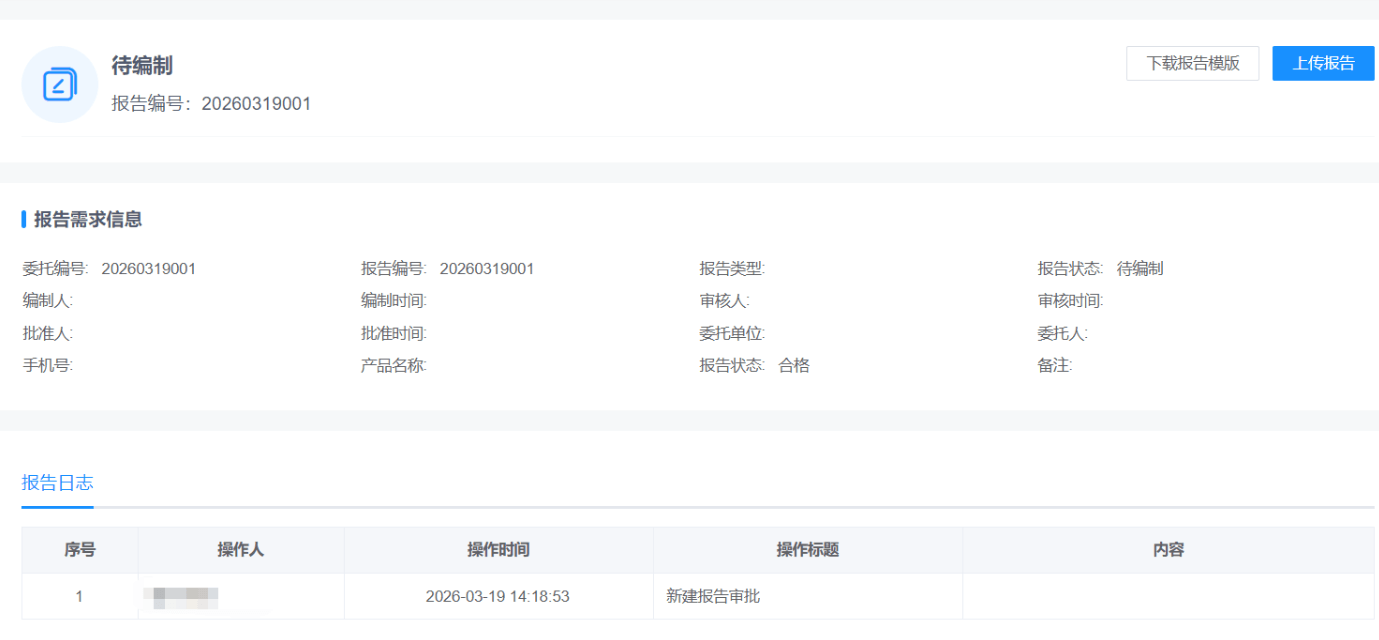Click 操作标题 column header
The height and width of the screenshot is (640, 1379).
[808, 550]
